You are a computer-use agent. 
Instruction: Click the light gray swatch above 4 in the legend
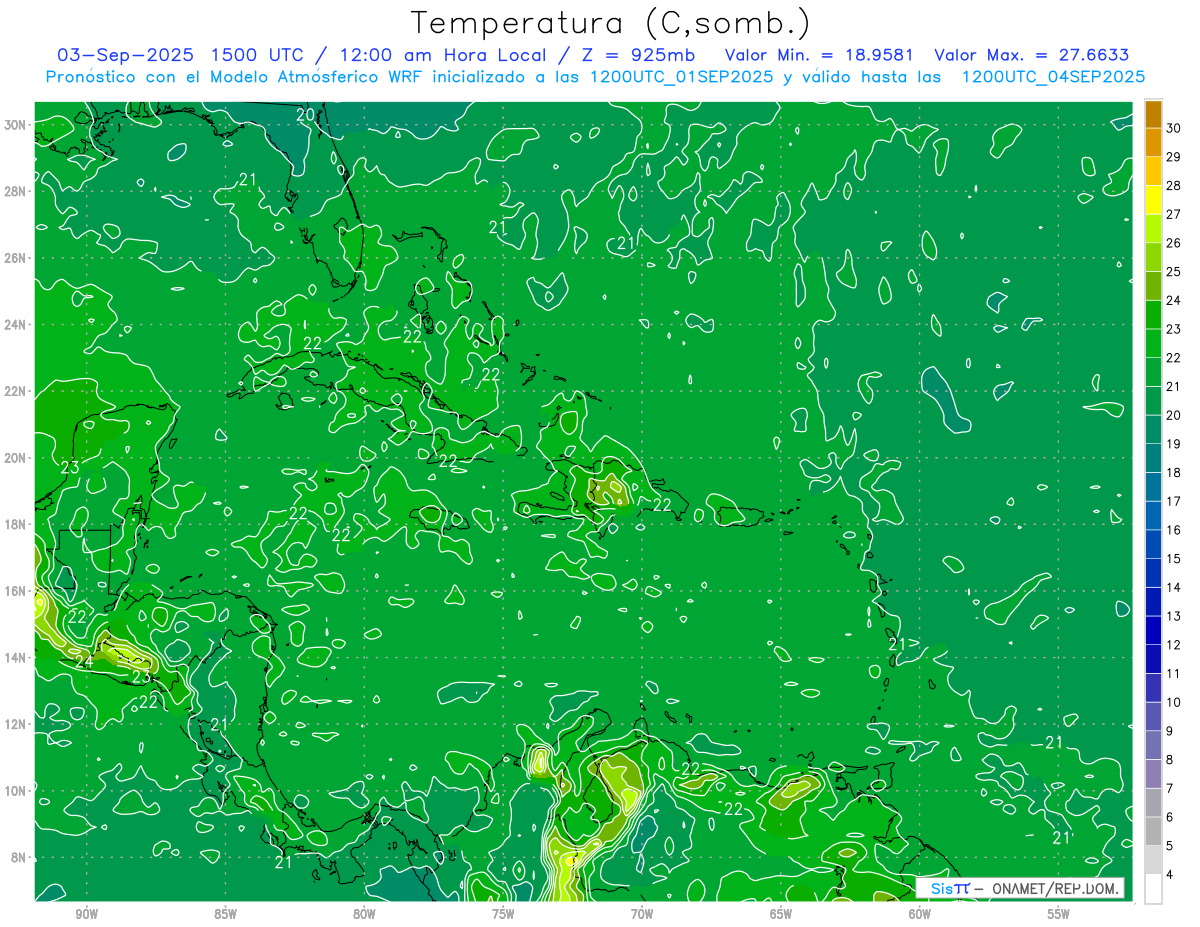pos(1153,860)
